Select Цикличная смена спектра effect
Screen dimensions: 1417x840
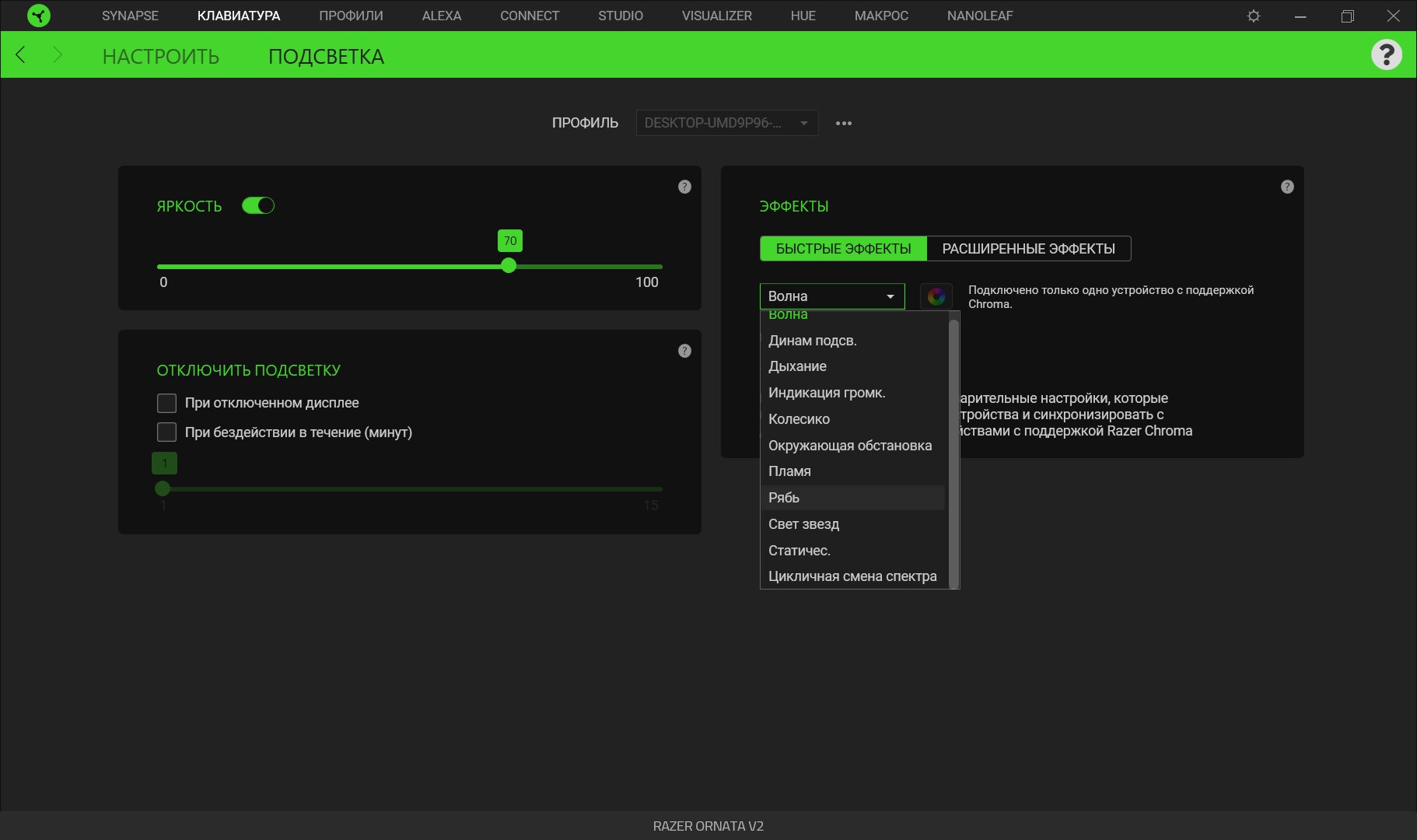pos(852,576)
